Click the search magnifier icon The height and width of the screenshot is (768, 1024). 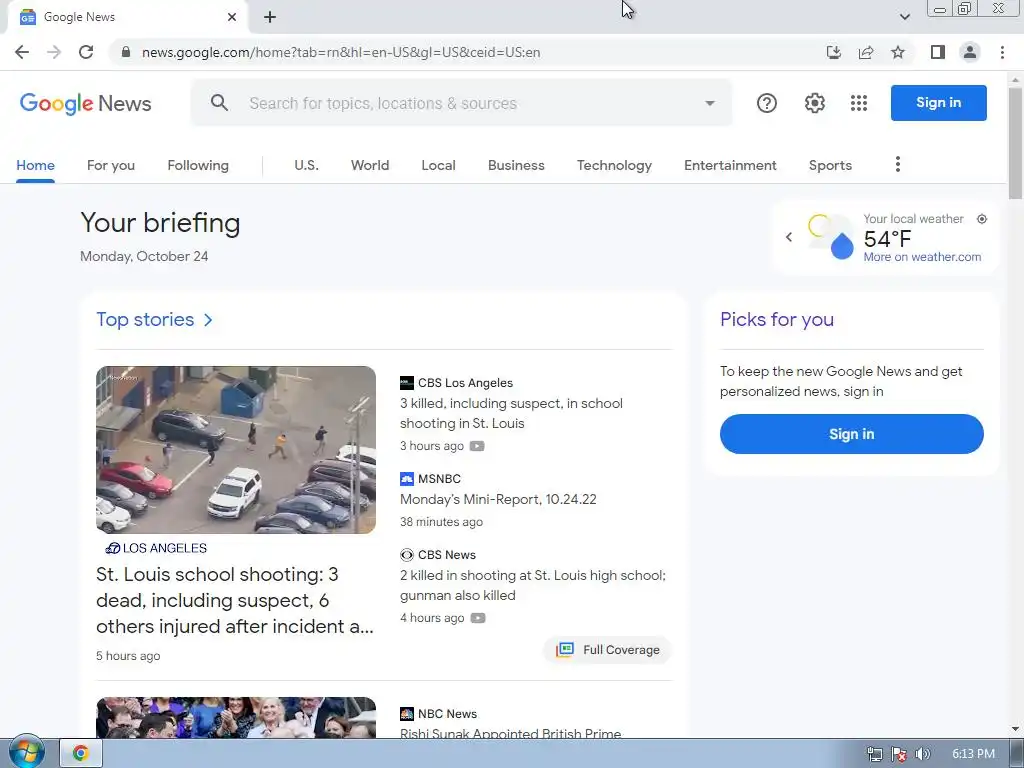pos(219,103)
